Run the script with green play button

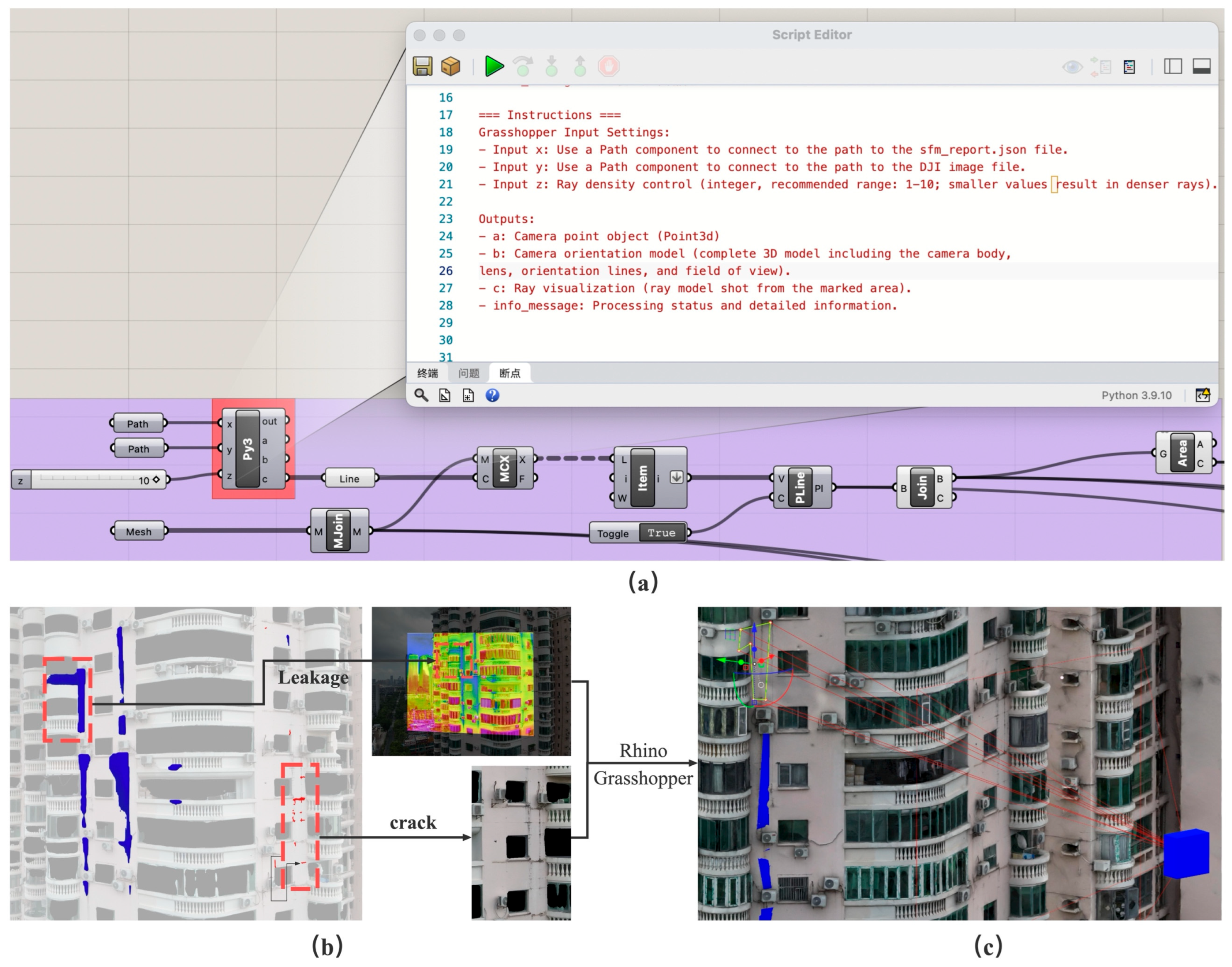coord(494,66)
